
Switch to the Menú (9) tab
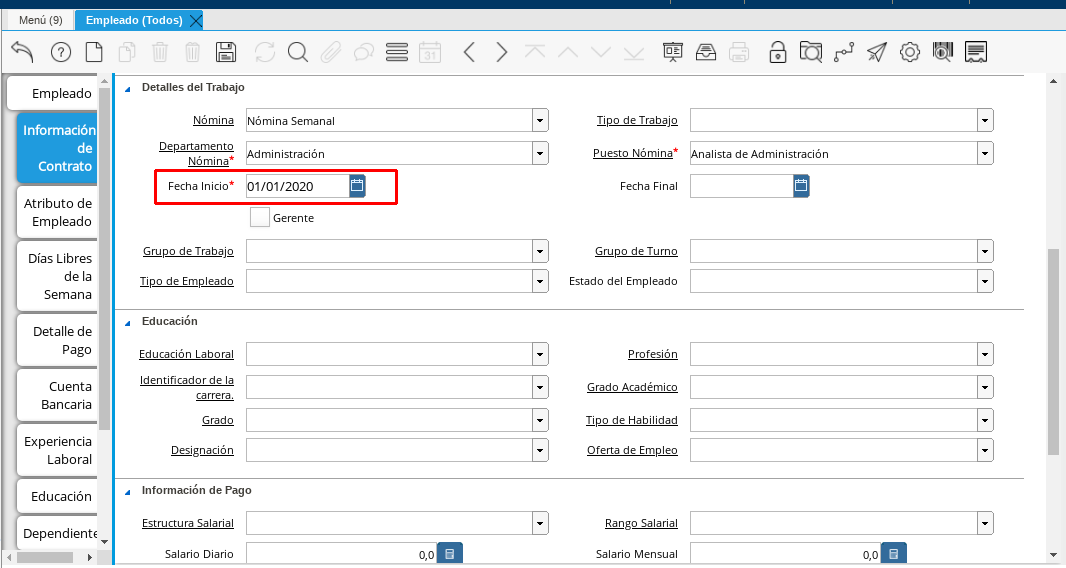point(41,20)
